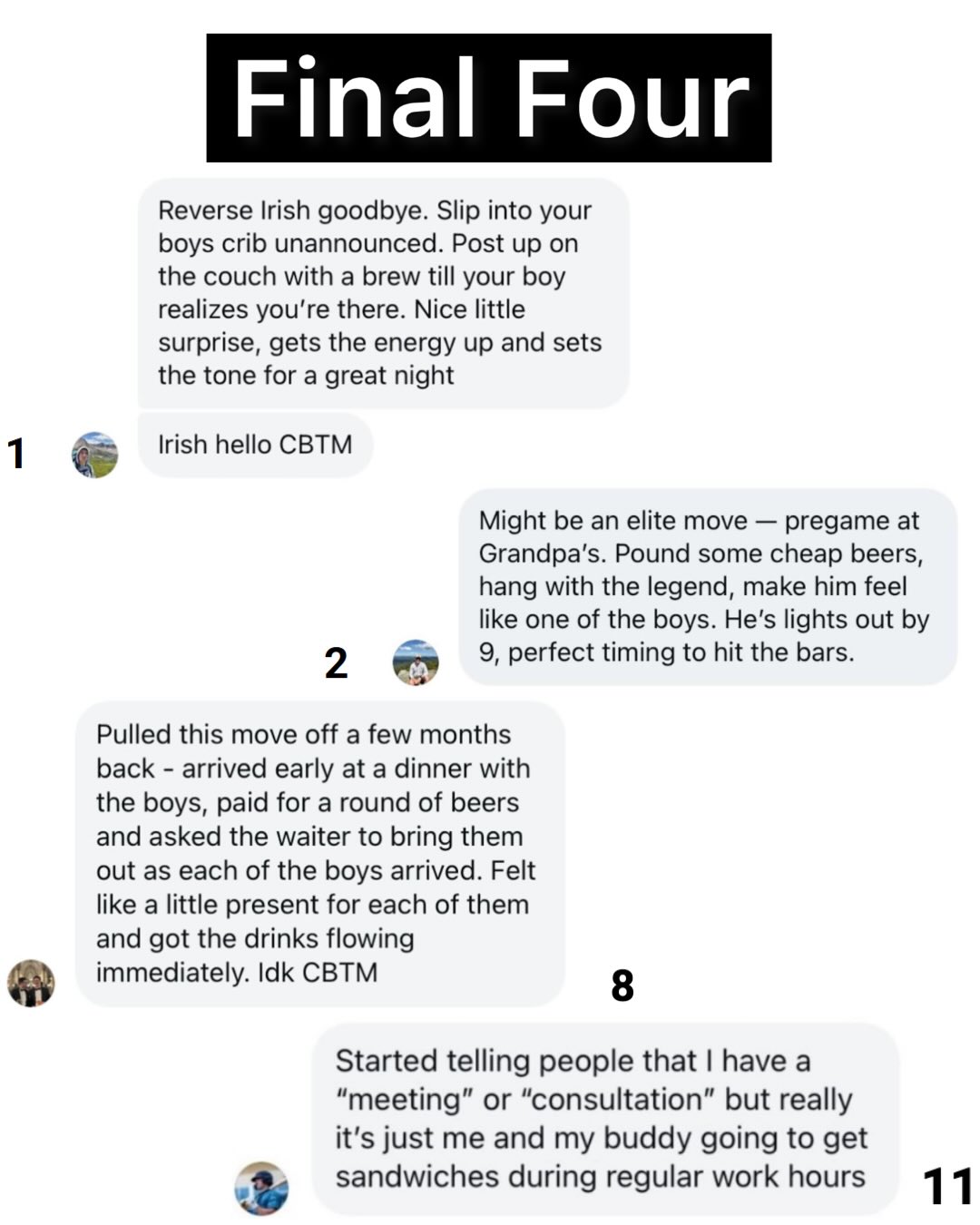The image size is (980, 1225).
Task: Click the "Pulled this move off" message bubble
Action: 318,853
